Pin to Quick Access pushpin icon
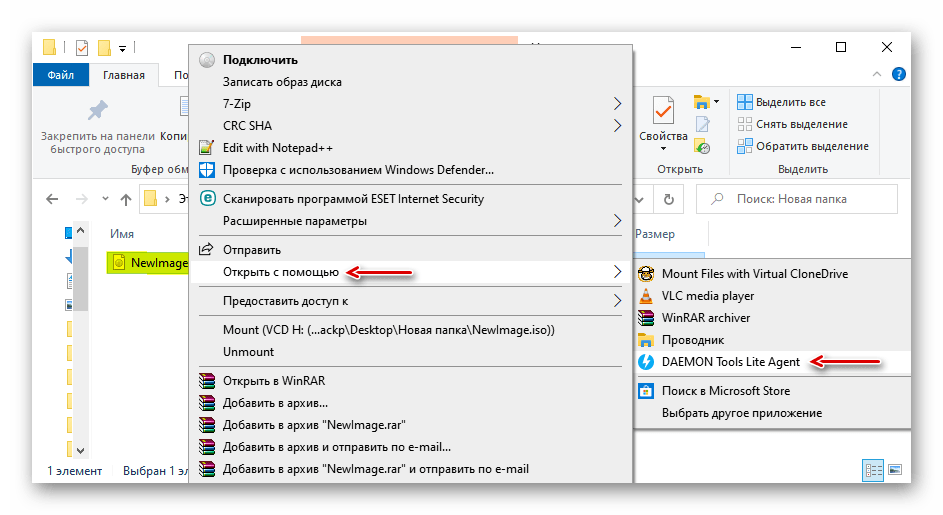The width and height of the screenshot is (943, 515). tap(97, 110)
